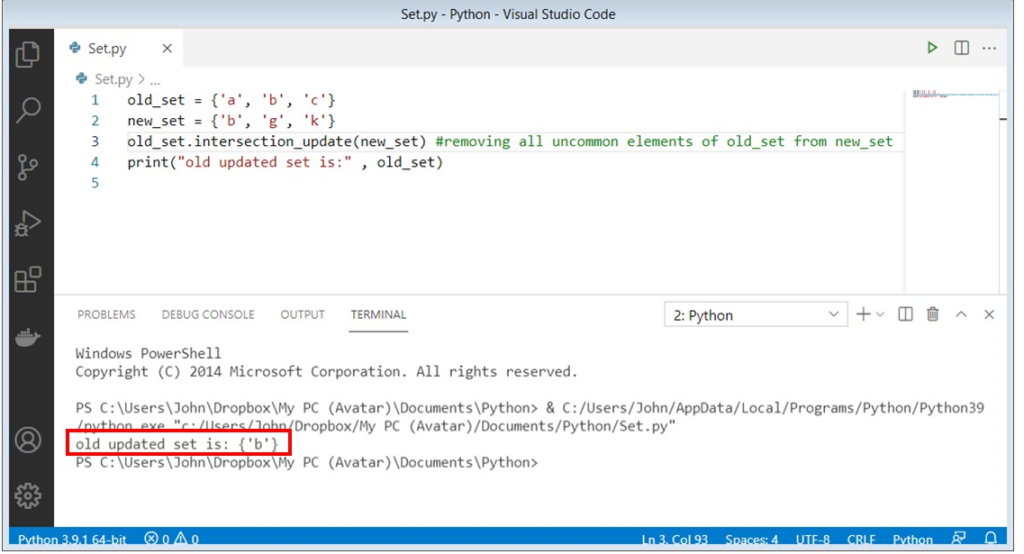Switch to the TERMINAL panel tab

(378, 314)
